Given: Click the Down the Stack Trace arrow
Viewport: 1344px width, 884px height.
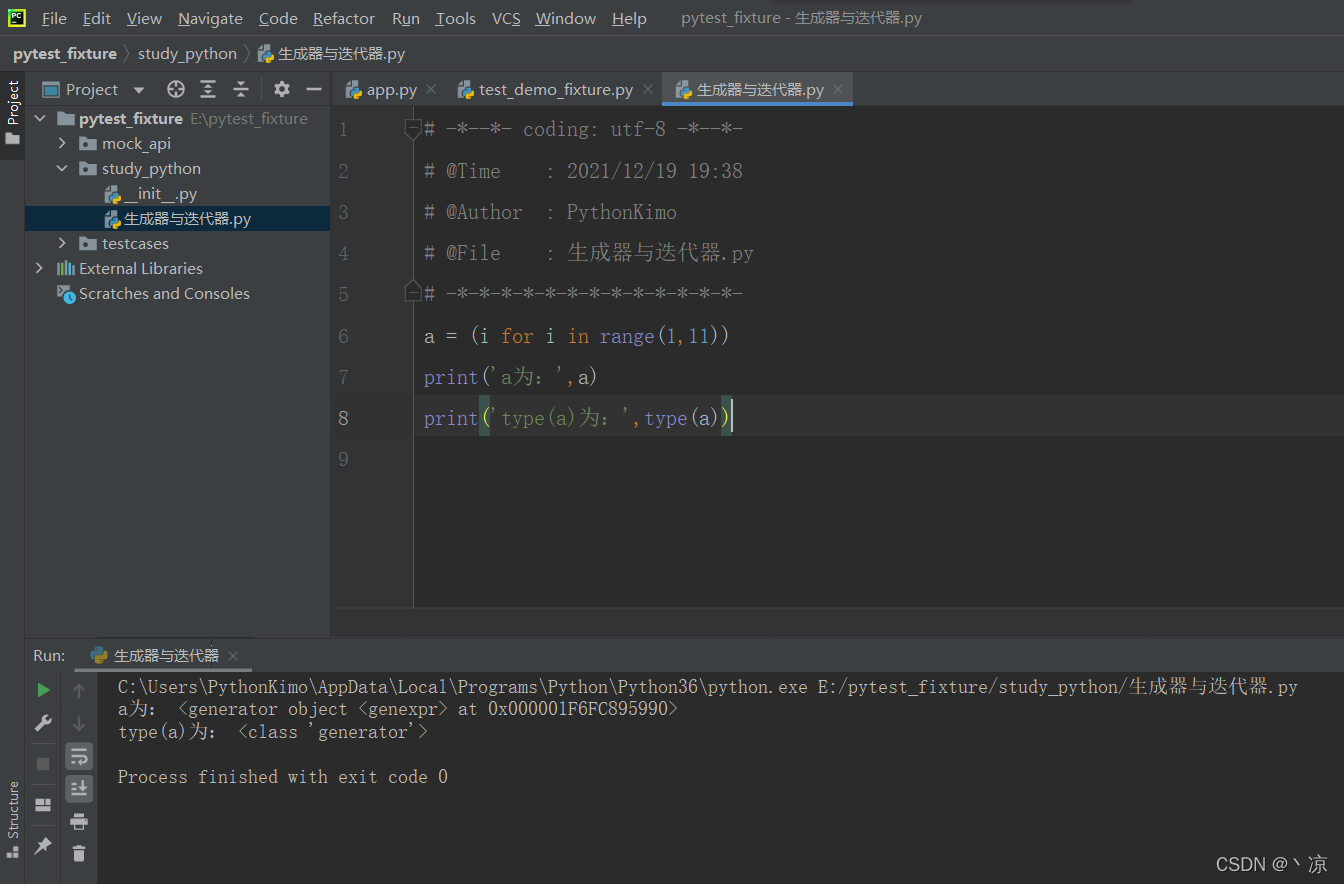Looking at the screenshot, I should (79, 722).
